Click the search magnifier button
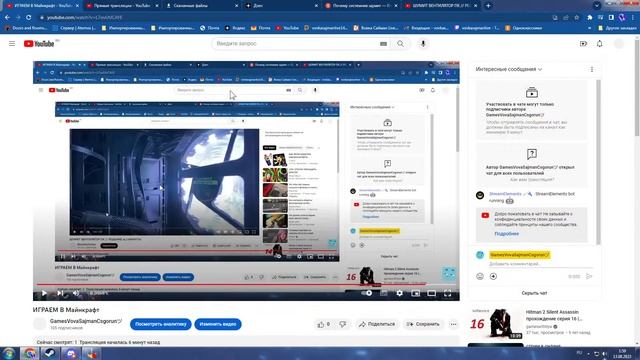The height and width of the screenshot is (360, 640). (400, 44)
